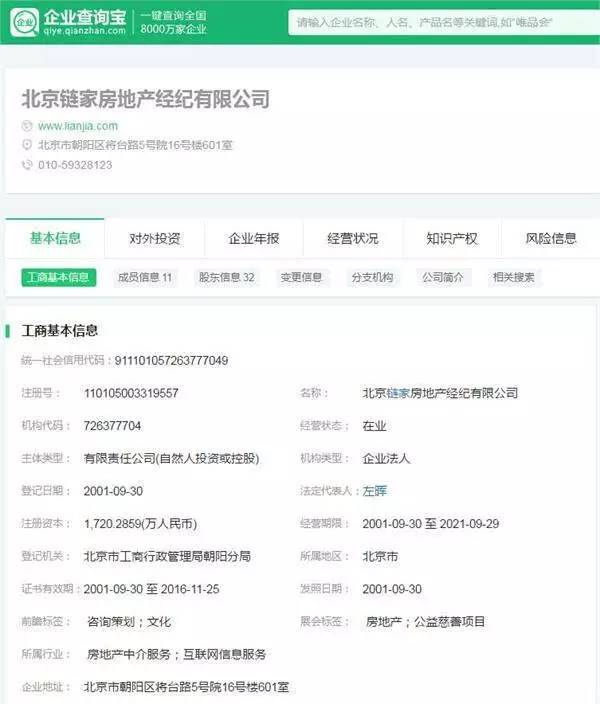600x704 pixels.
Task: Show 成员信息 11 section
Action: click(x=145, y=277)
